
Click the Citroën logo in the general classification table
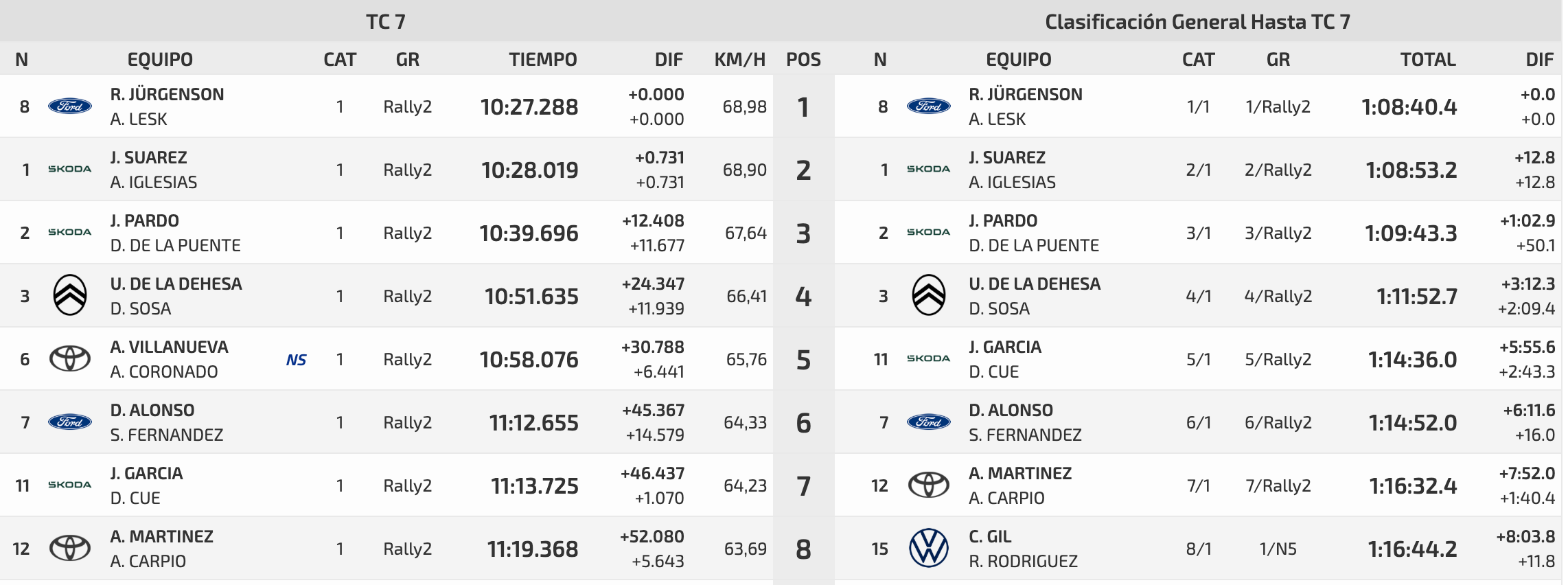(929, 295)
